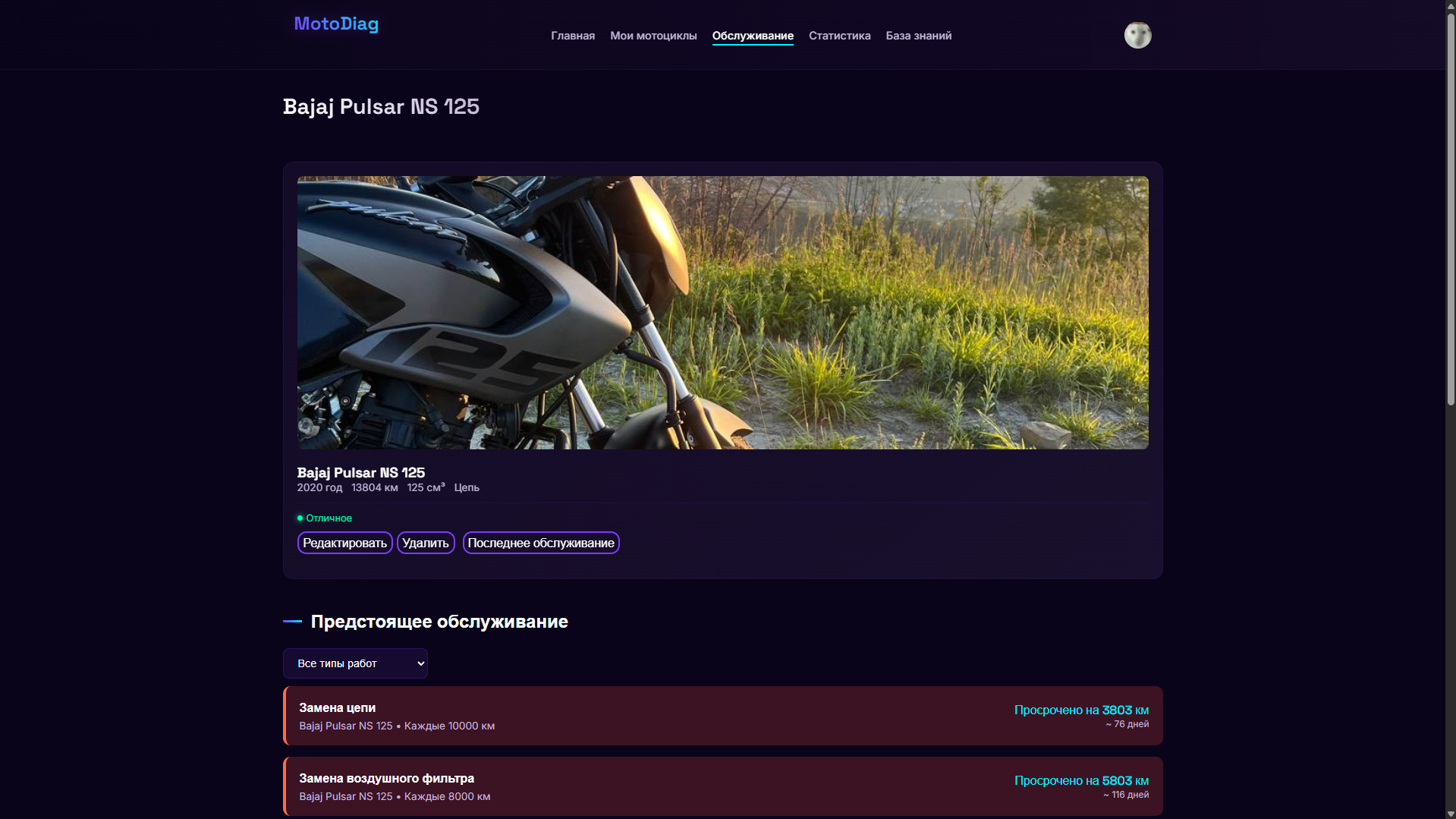1456x819 pixels.
Task: Click the Удалить button
Action: [x=426, y=543]
